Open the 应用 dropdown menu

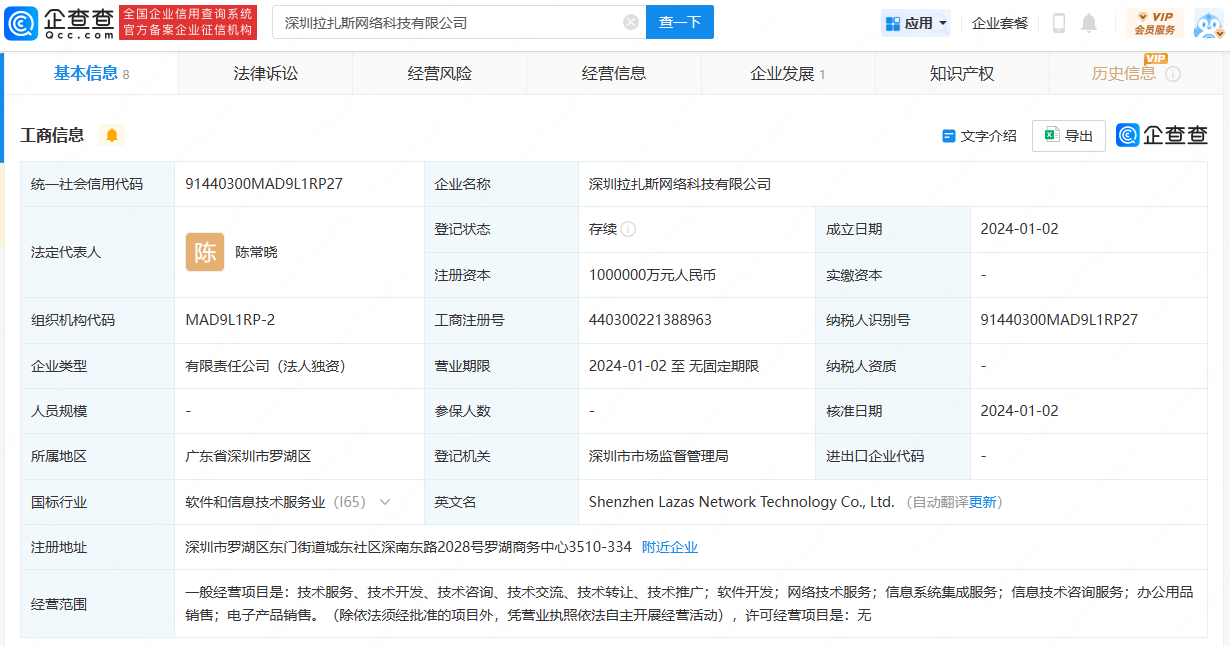click(916, 23)
